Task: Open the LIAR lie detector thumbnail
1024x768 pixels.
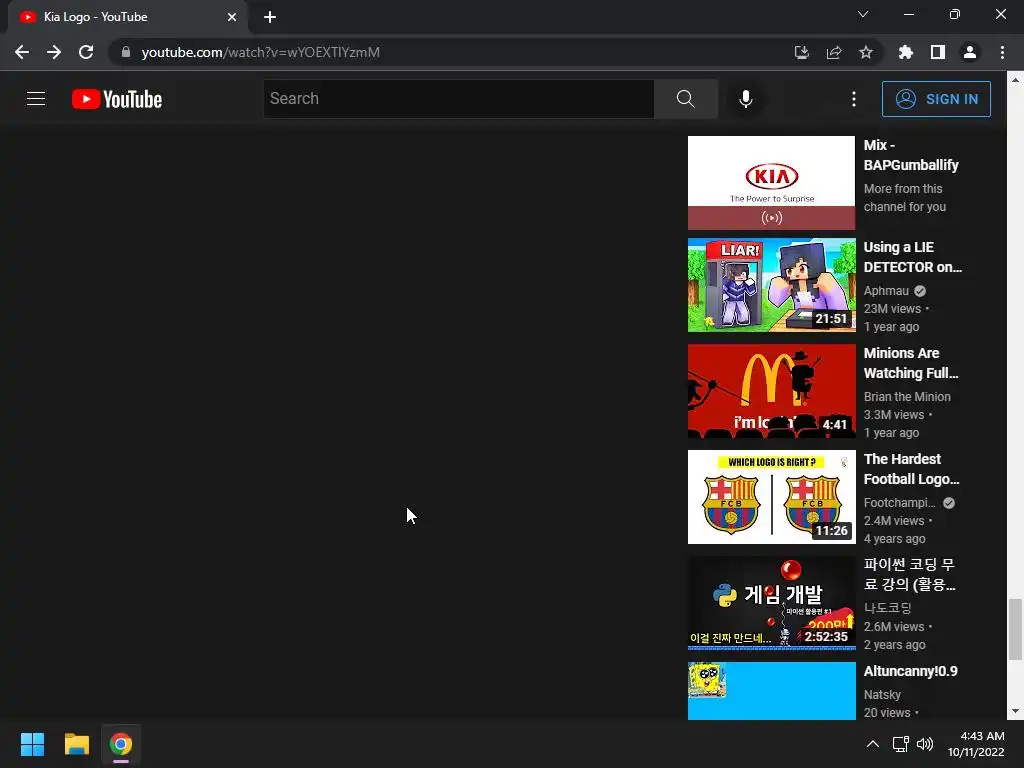Action: [771, 285]
